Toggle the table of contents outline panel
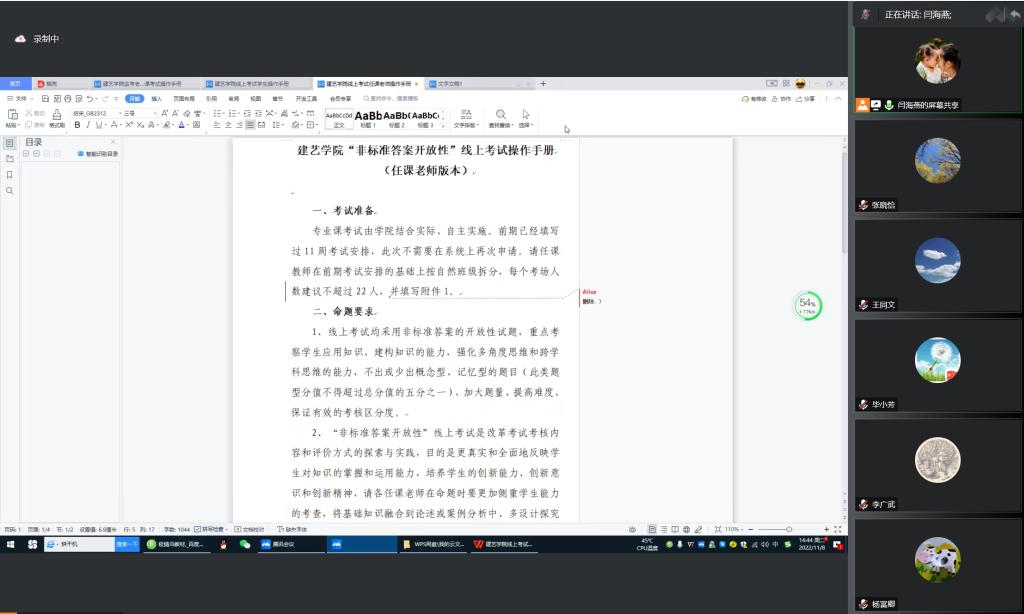Image resolution: width=1024 pixels, height=614 pixels. [x=10, y=143]
